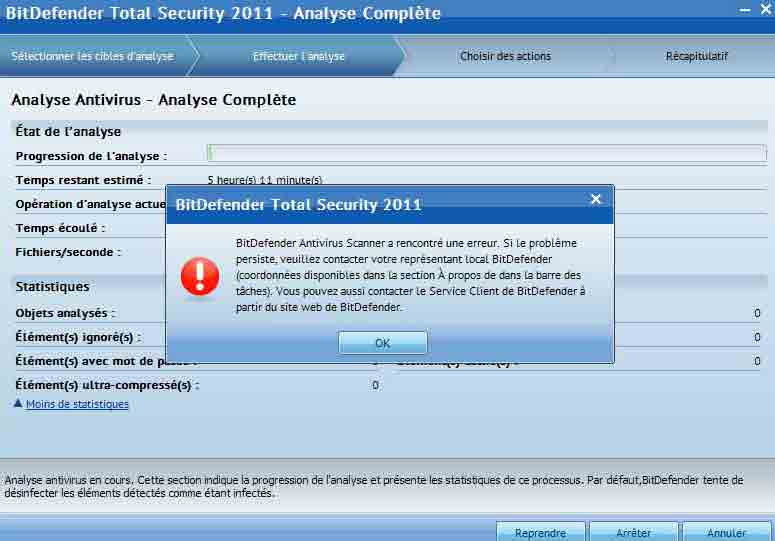Select the Choisir des actions step

(x=505, y=56)
